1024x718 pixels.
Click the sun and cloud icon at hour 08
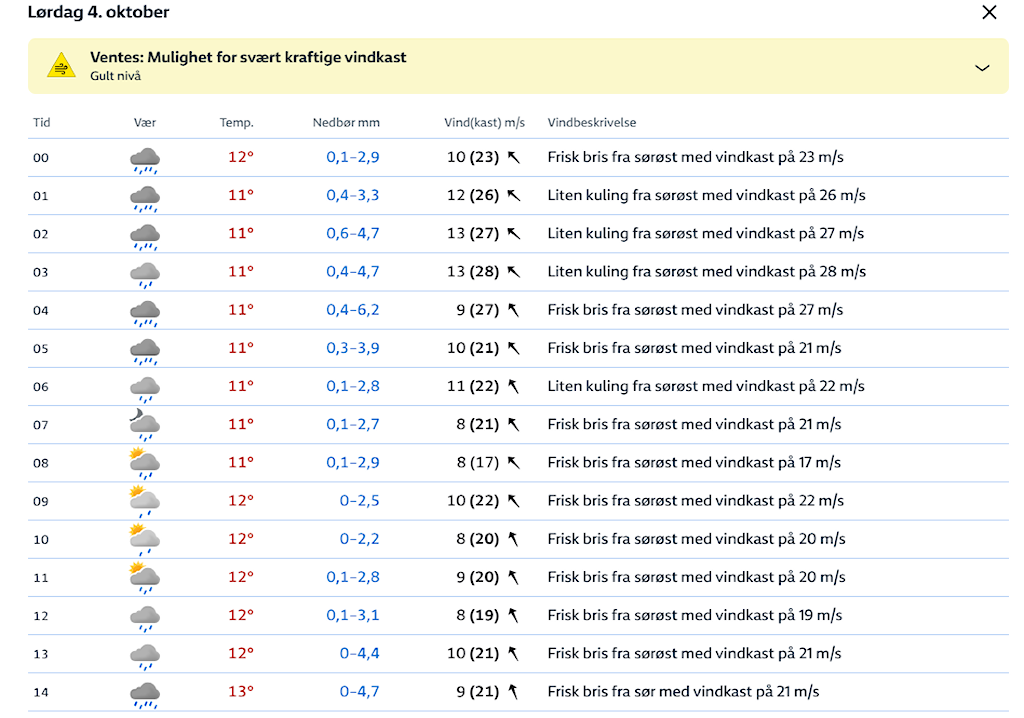pyautogui.click(x=145, y=463)
